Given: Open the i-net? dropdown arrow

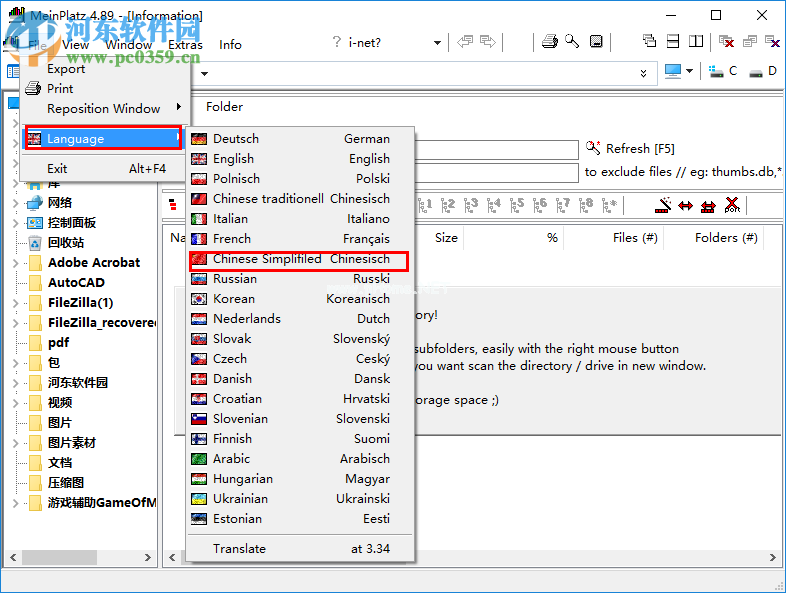Looking at the screenshot, I should (437, 43).
